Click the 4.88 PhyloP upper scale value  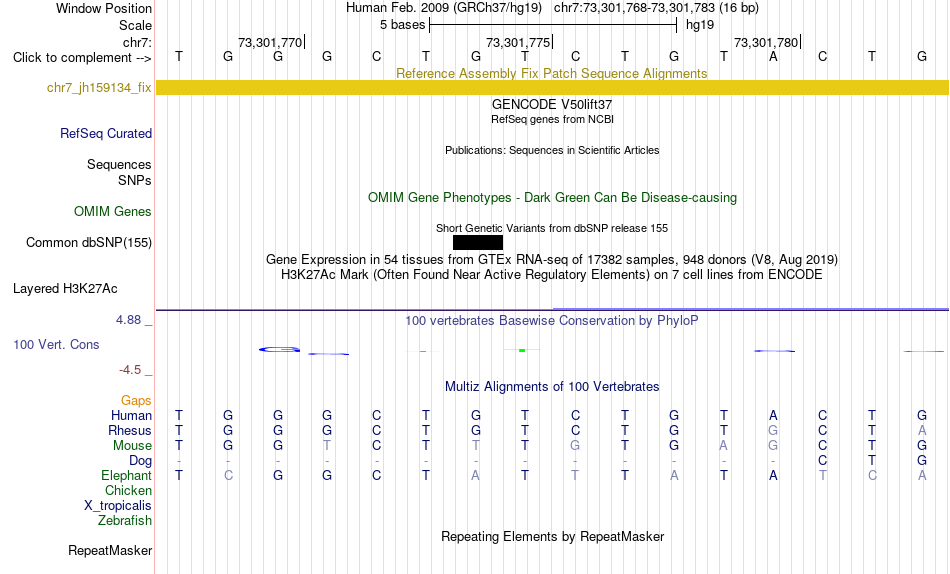[x=128, y=319]
